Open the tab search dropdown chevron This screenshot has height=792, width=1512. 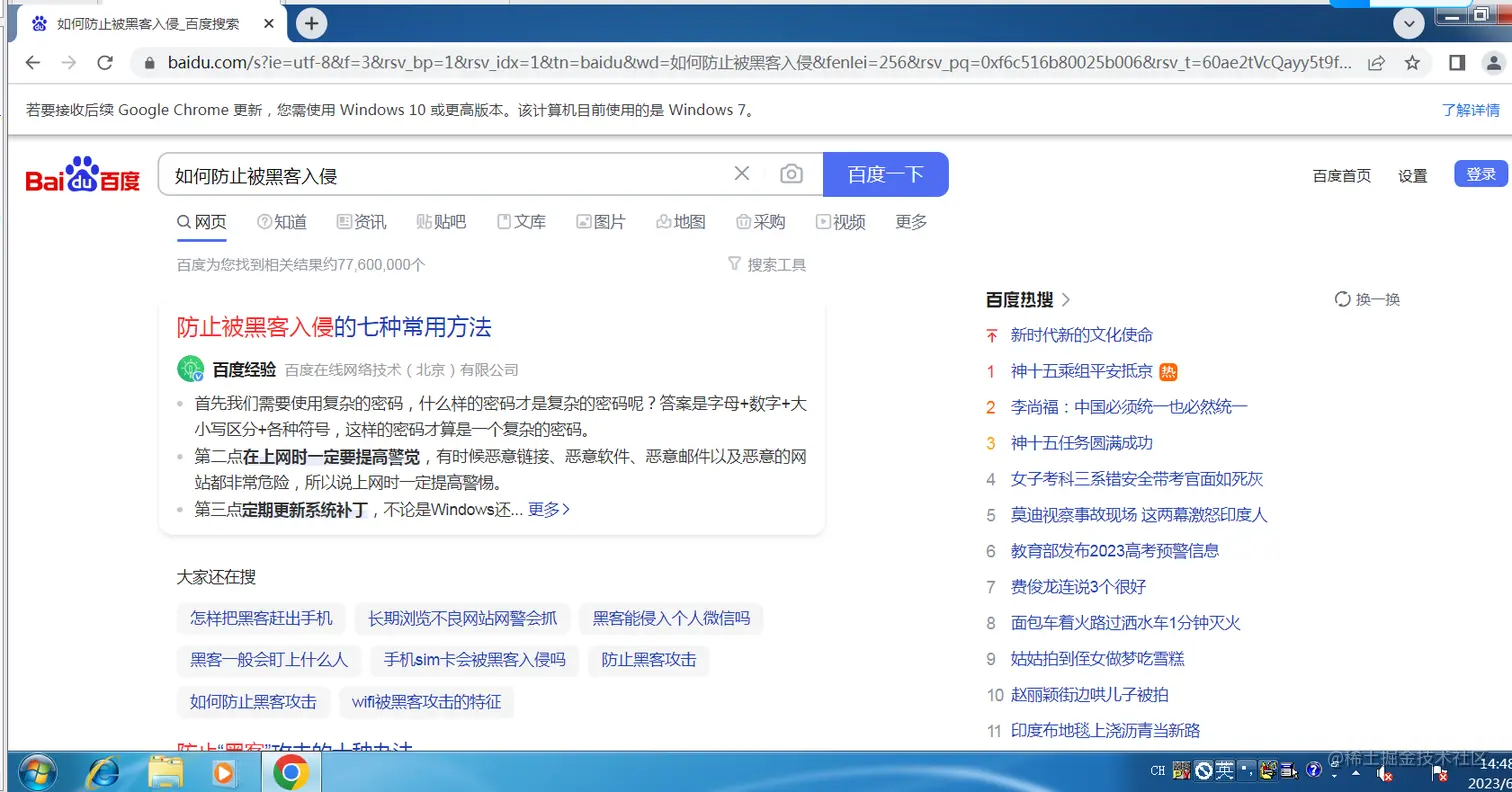(x=1409, y=23)
